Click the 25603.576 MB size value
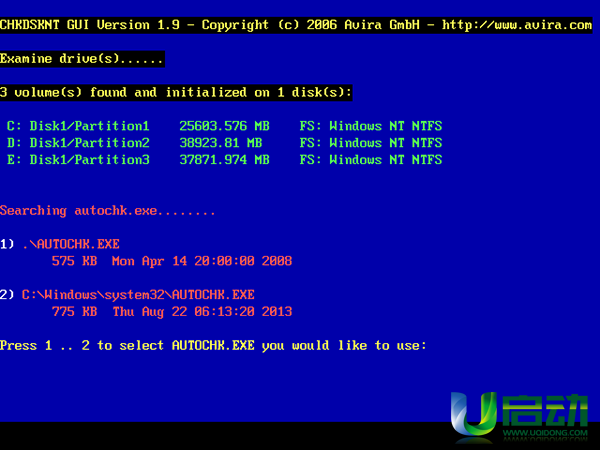 tap(225, 126)
